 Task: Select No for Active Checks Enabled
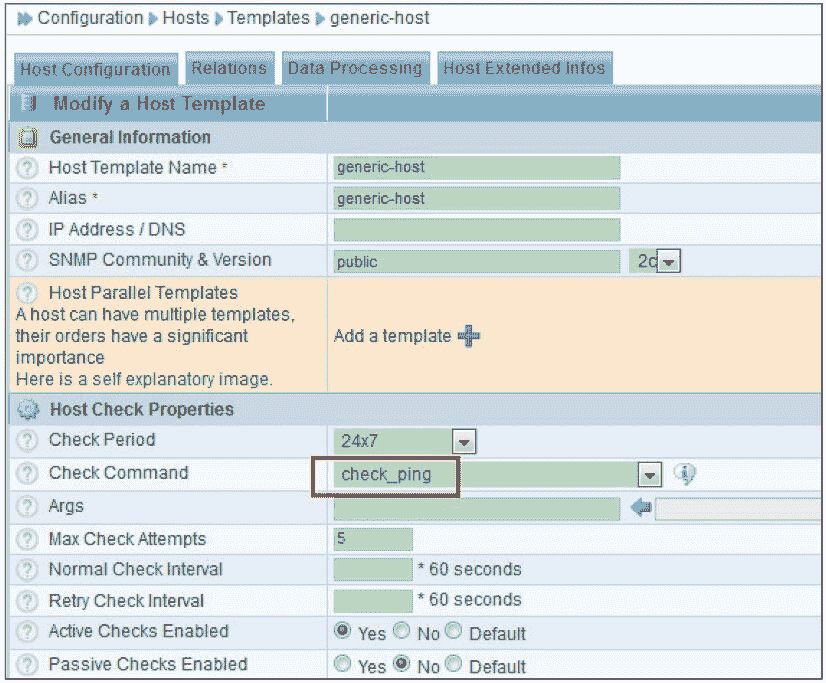click(401, 632)
